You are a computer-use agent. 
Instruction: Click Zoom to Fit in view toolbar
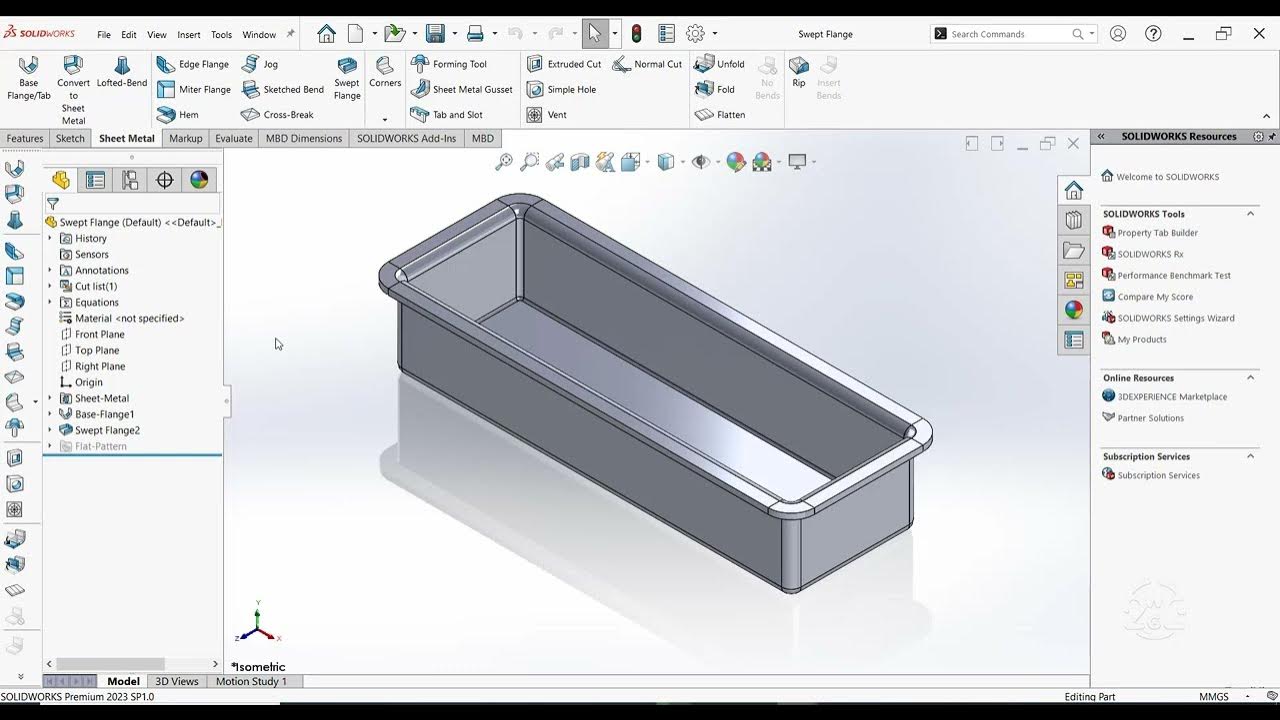click(504, 162)
